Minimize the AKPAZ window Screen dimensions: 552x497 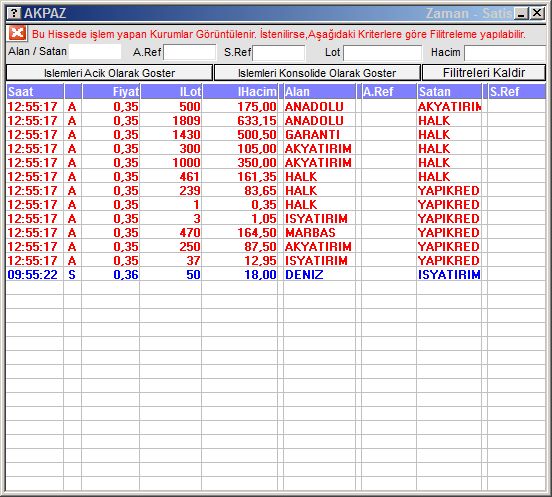click(x=521, y=13)
